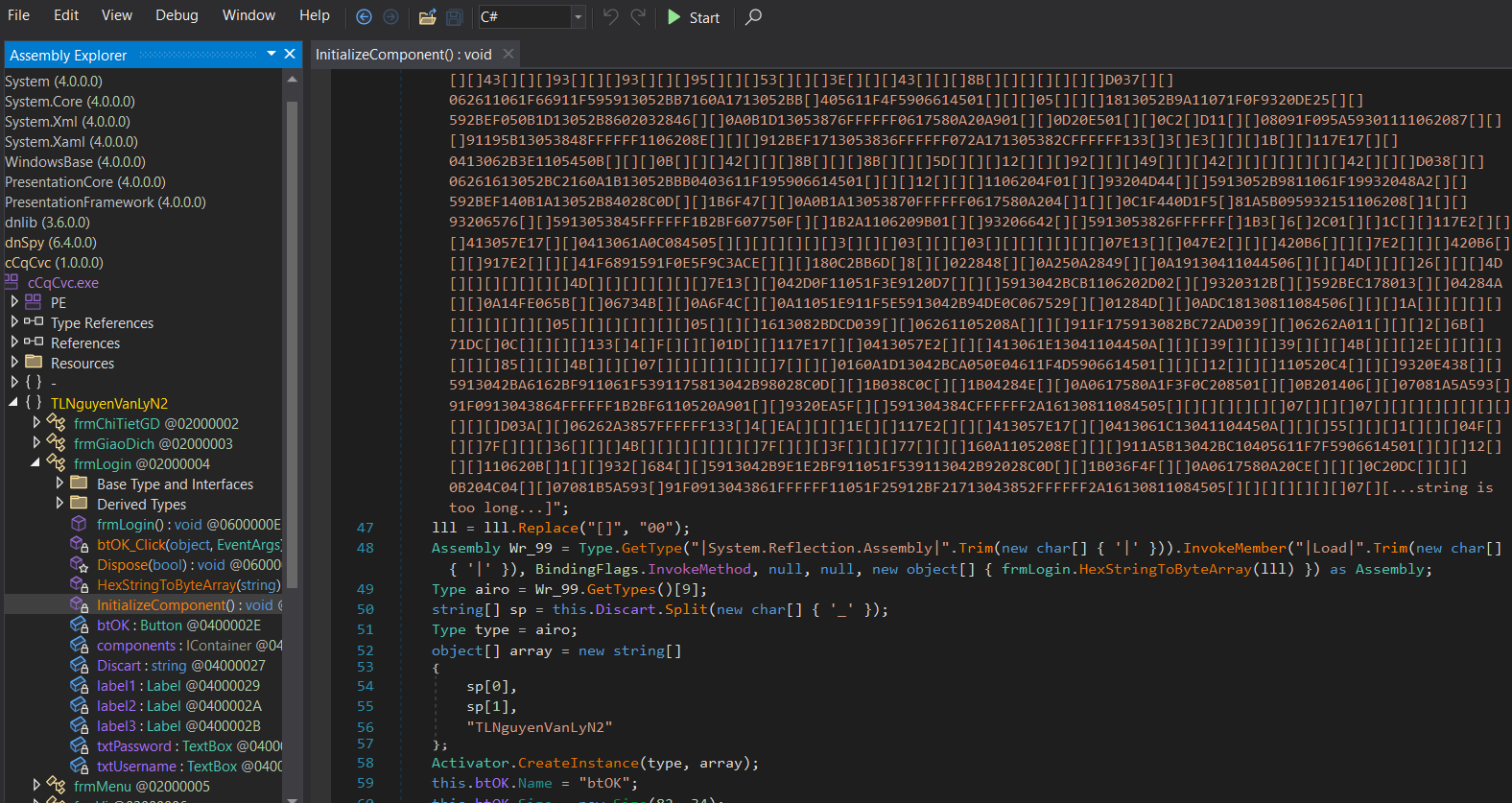Select the components : IContainer field
The height and width of the screenshot is (803, 1512).
click(189, 645)
